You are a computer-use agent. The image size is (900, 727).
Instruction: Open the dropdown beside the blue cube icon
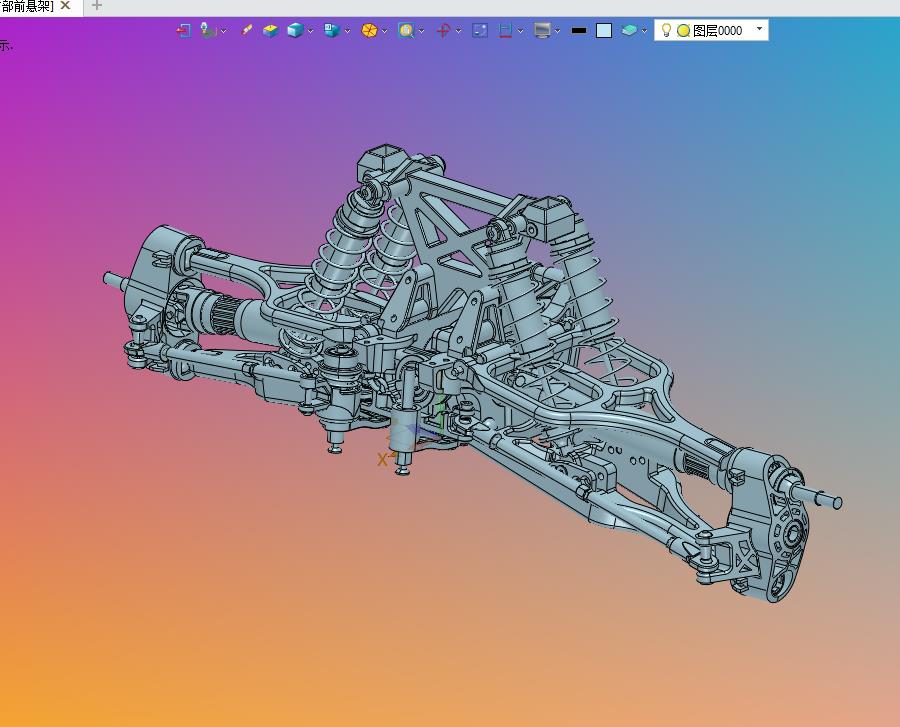[x=311, y=31]
